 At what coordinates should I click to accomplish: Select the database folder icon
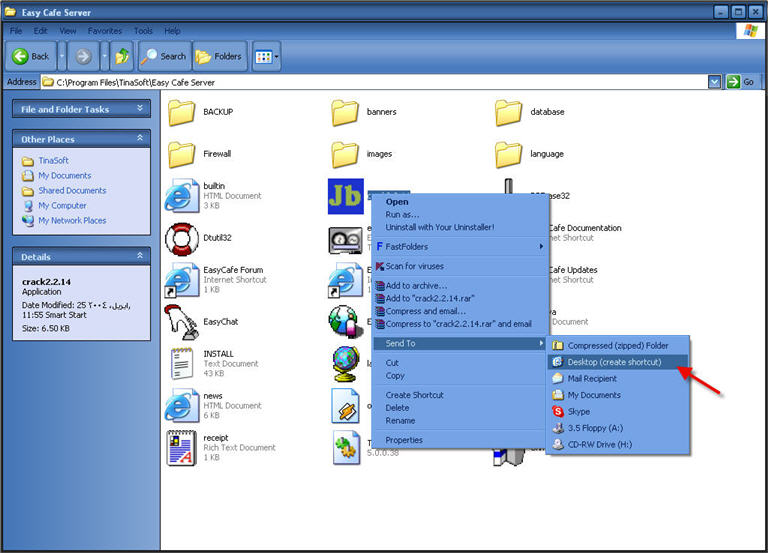click(508, 112)
